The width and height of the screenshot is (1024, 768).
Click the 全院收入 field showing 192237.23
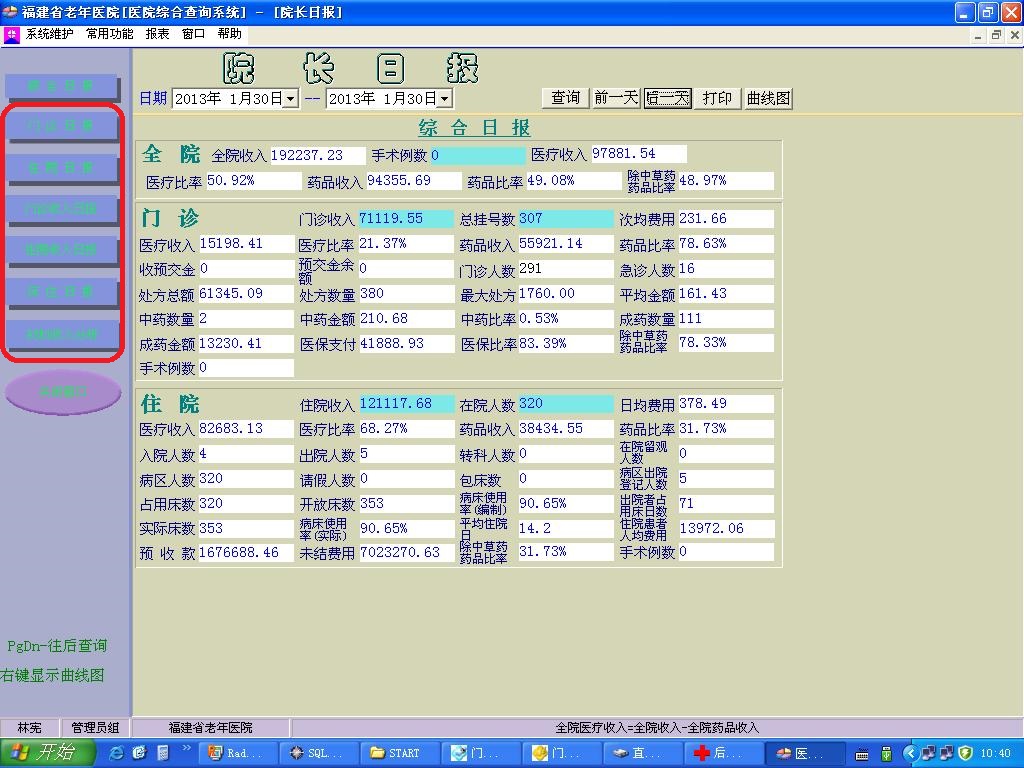[317, 155]
